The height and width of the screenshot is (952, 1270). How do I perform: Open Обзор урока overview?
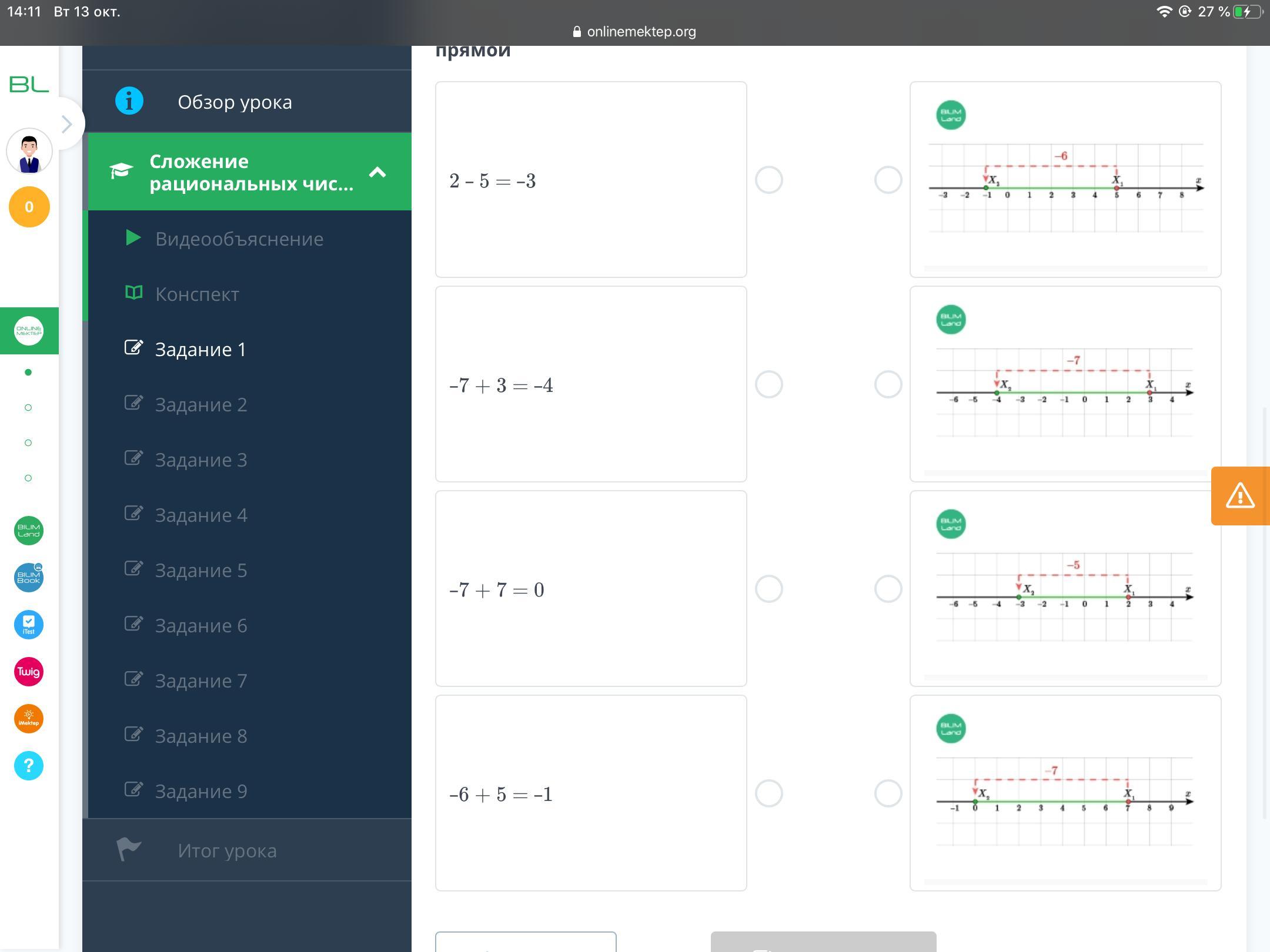pyautogui.click(x=235, y=102)
